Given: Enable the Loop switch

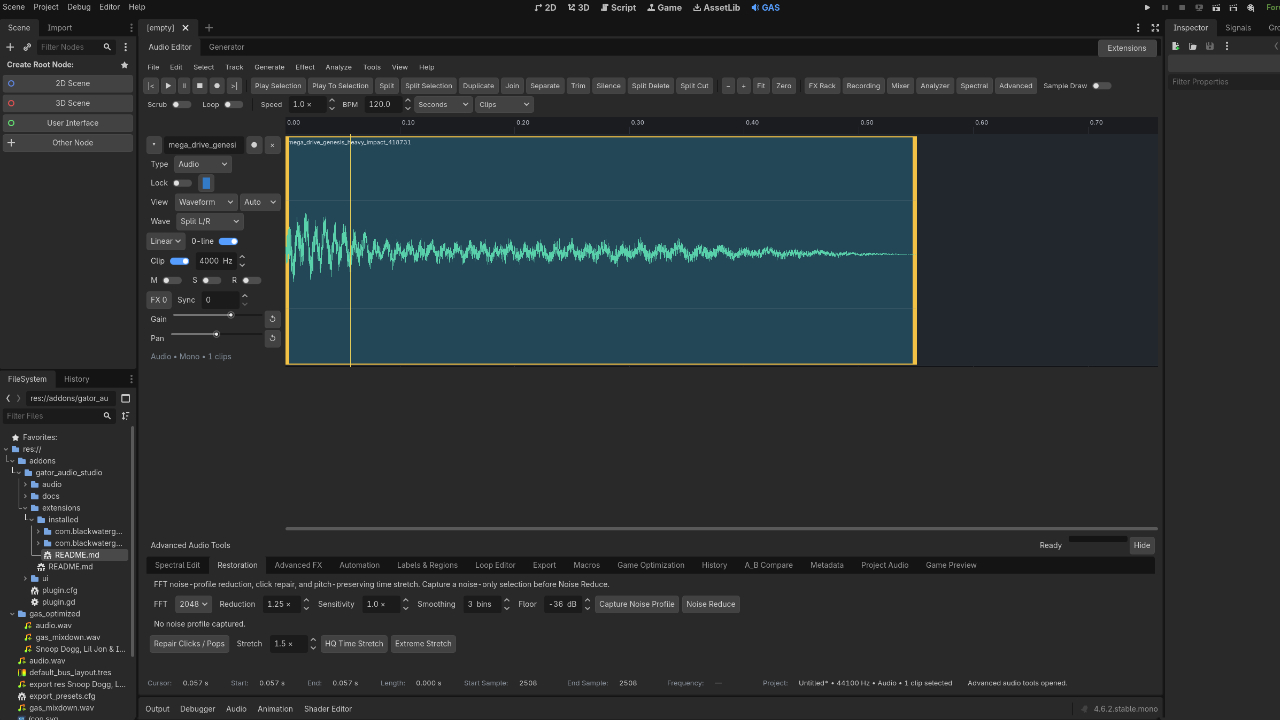Looking at the screenshot, I should pyautogui.click(x=233, y=104).
